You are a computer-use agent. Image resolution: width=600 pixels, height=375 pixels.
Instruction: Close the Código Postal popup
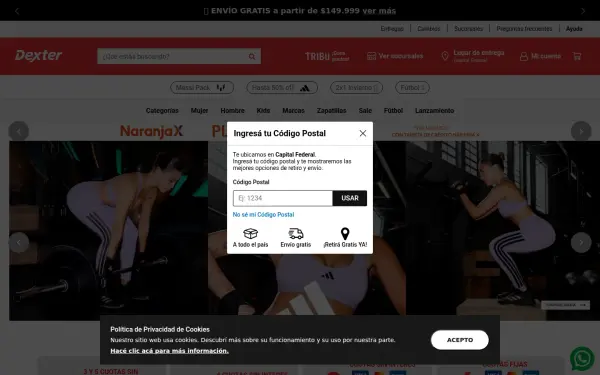tap(362, 133)
